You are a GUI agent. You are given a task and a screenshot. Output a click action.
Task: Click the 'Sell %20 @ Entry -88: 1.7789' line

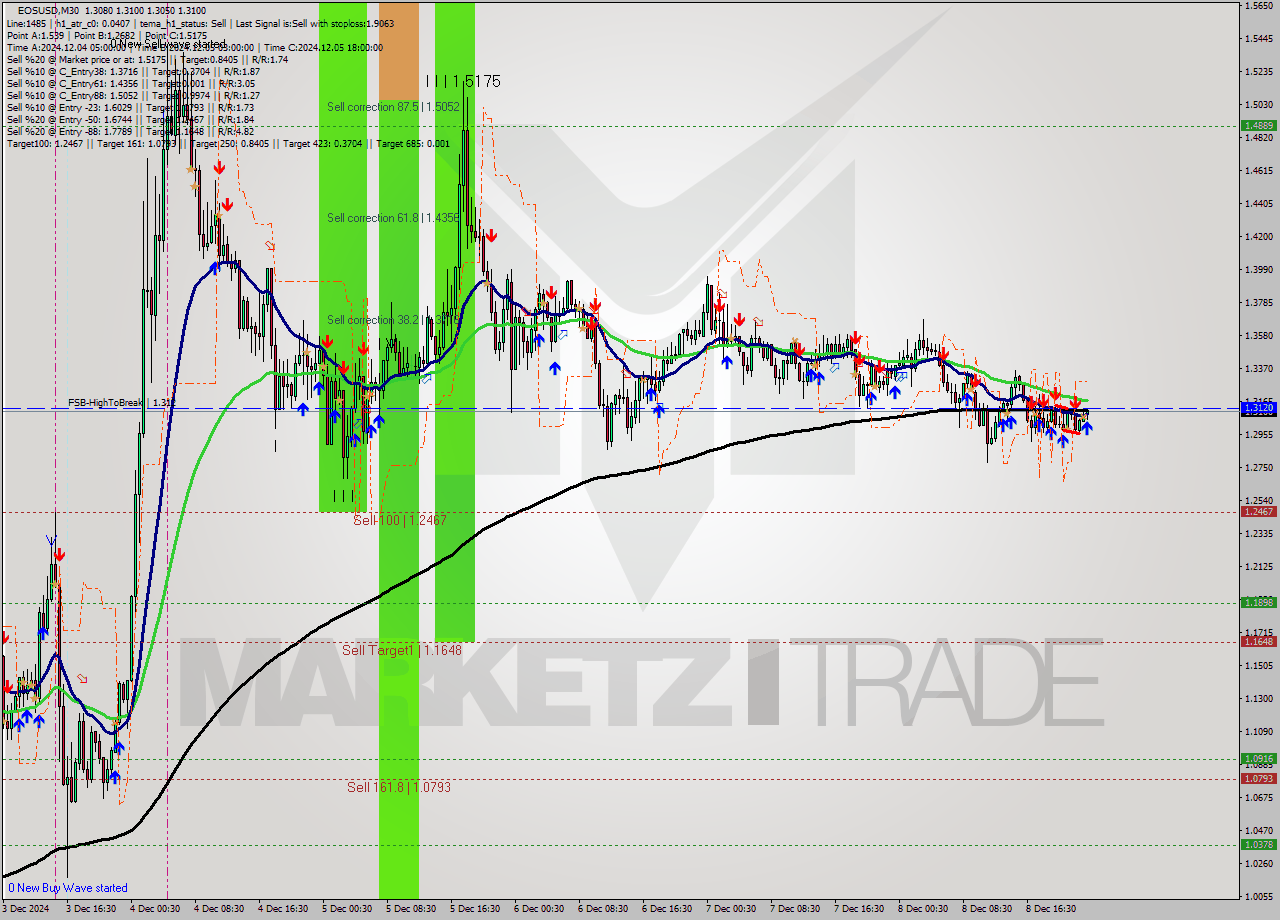(130, 131)
